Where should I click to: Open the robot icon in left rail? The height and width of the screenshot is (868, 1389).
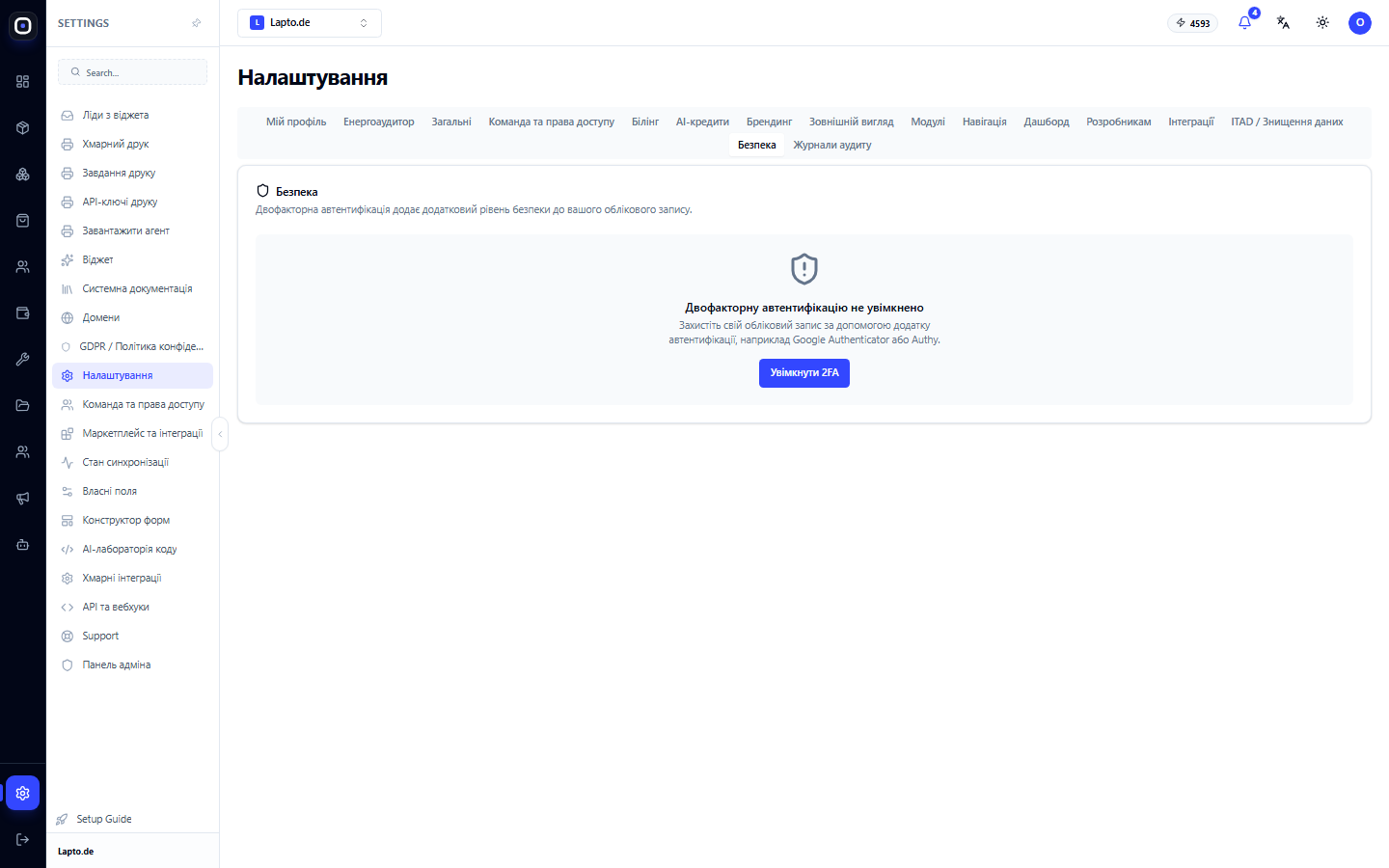coord(23,545)
